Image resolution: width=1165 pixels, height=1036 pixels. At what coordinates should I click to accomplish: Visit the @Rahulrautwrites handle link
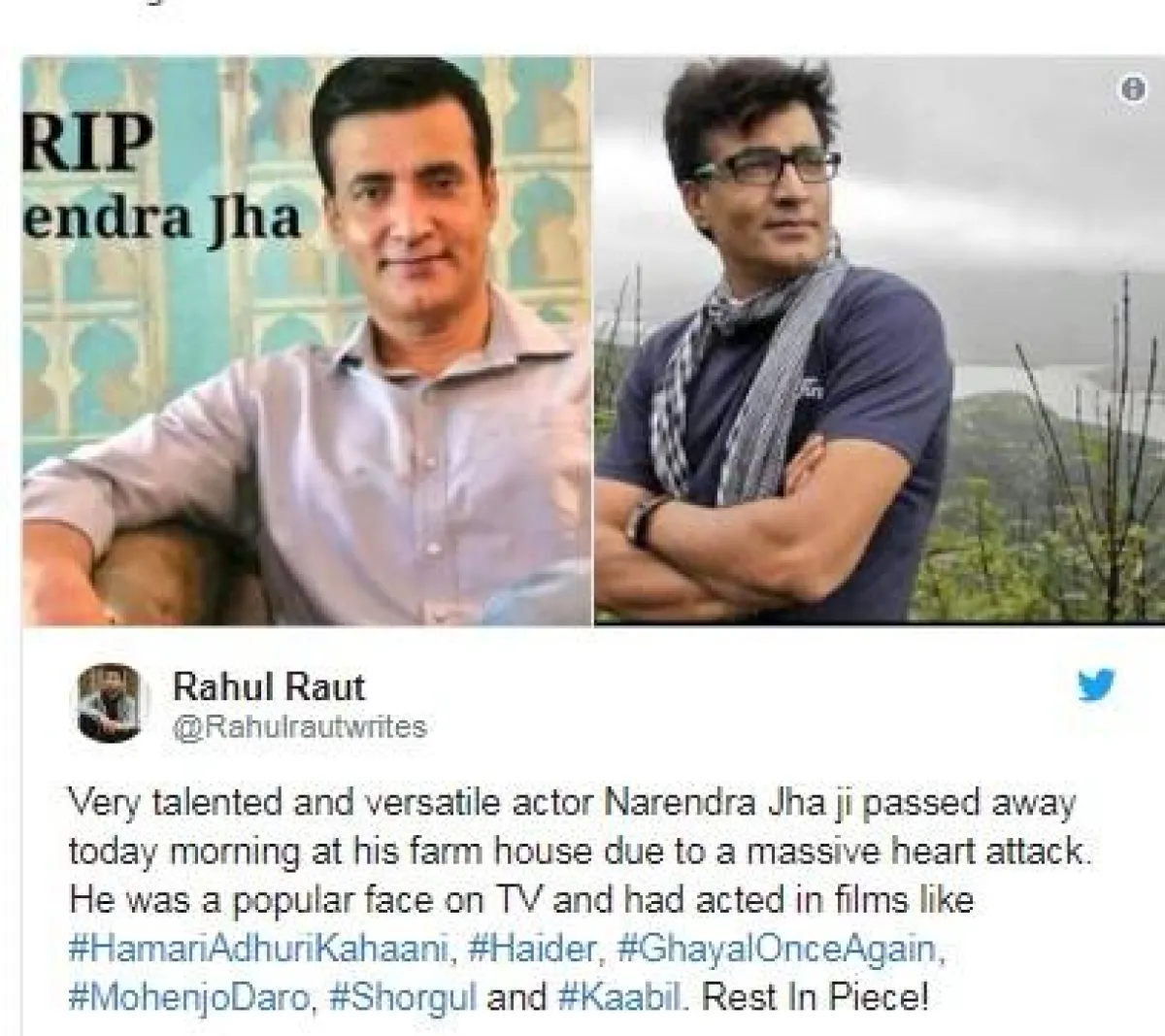tap(299, 726)
